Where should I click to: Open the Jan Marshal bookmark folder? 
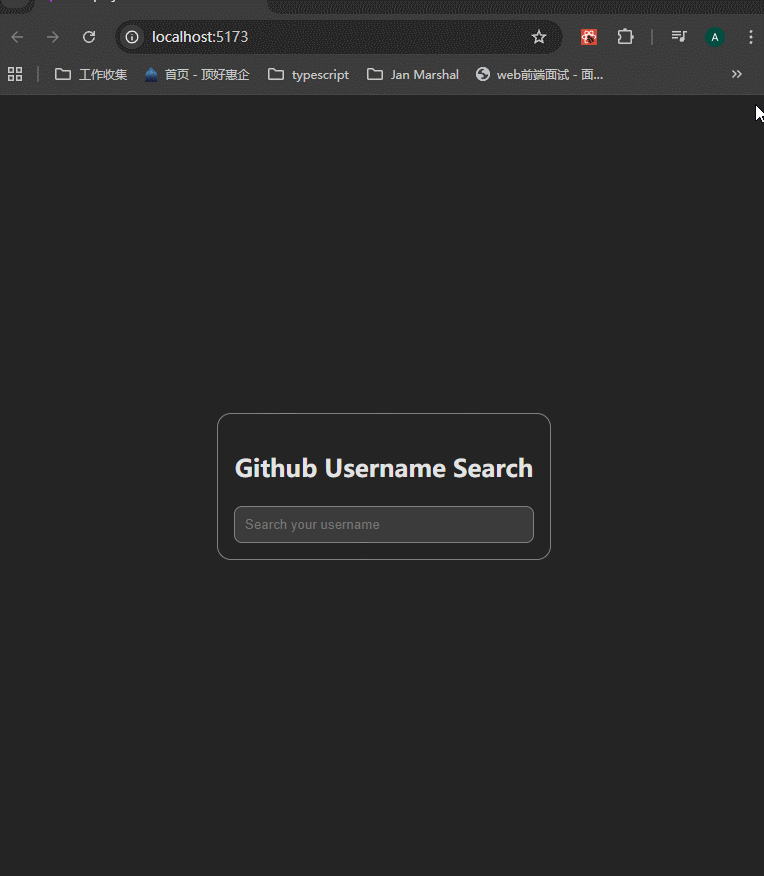[413, 74]
